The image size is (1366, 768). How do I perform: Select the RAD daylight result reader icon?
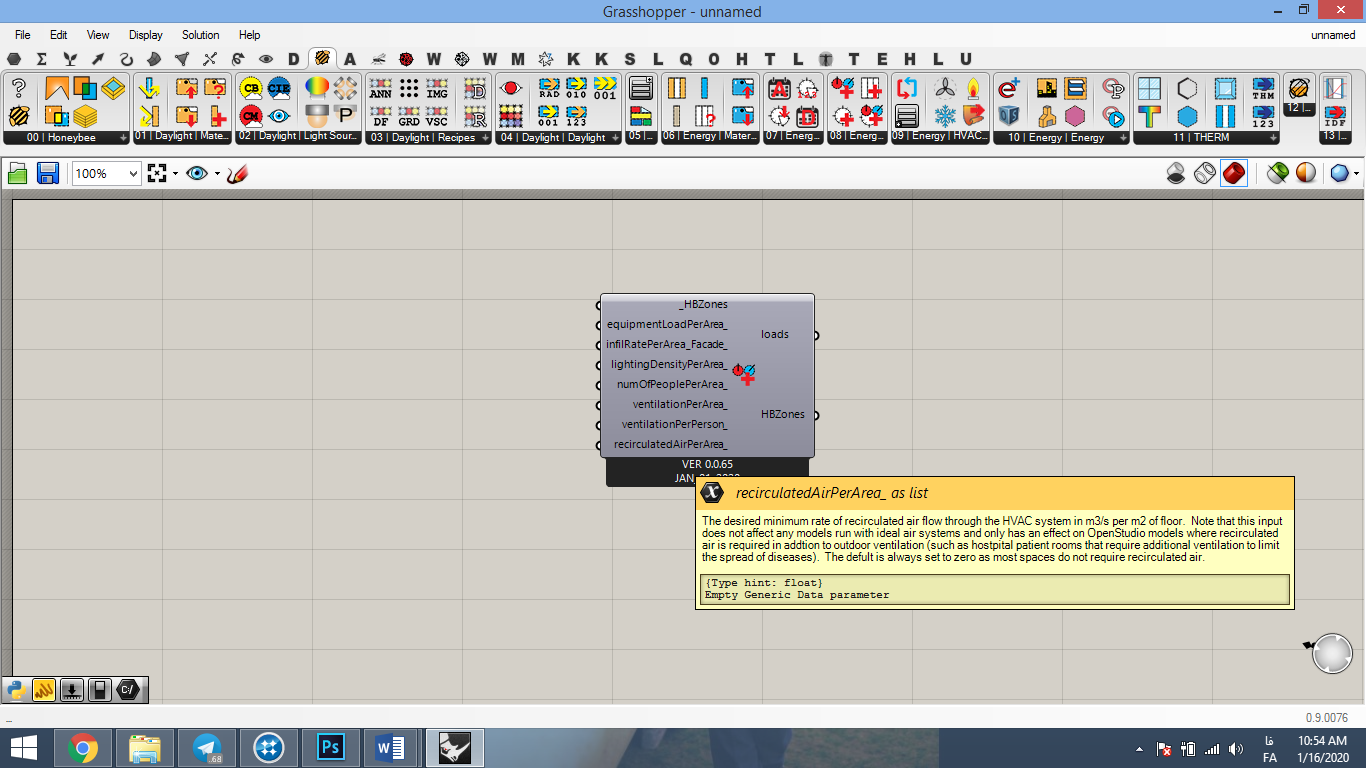(549, 88)
